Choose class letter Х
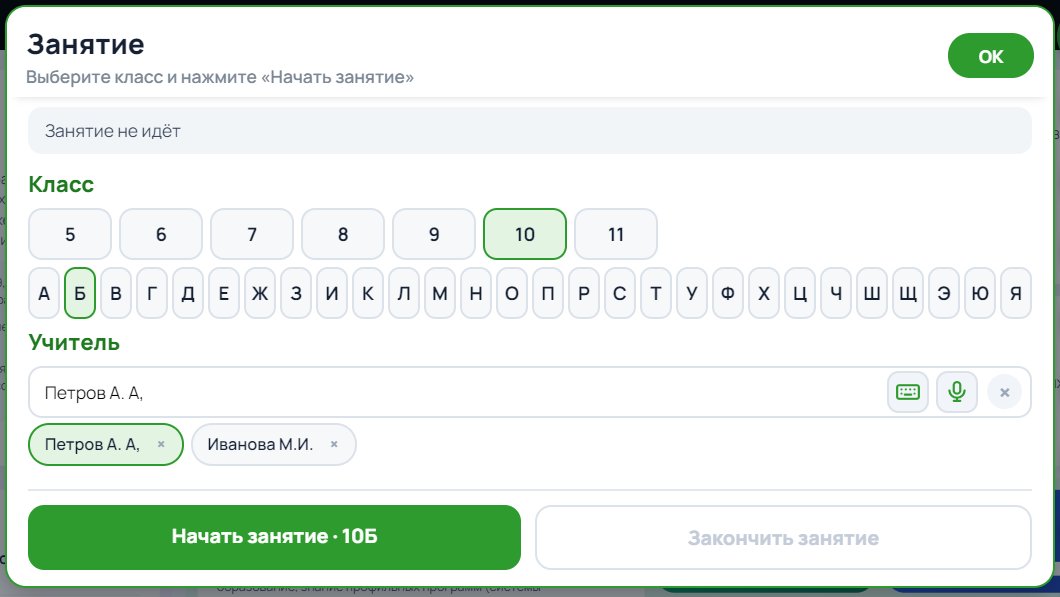Image resolution: width=1060 pixels, height=597 pixels. 764,293
